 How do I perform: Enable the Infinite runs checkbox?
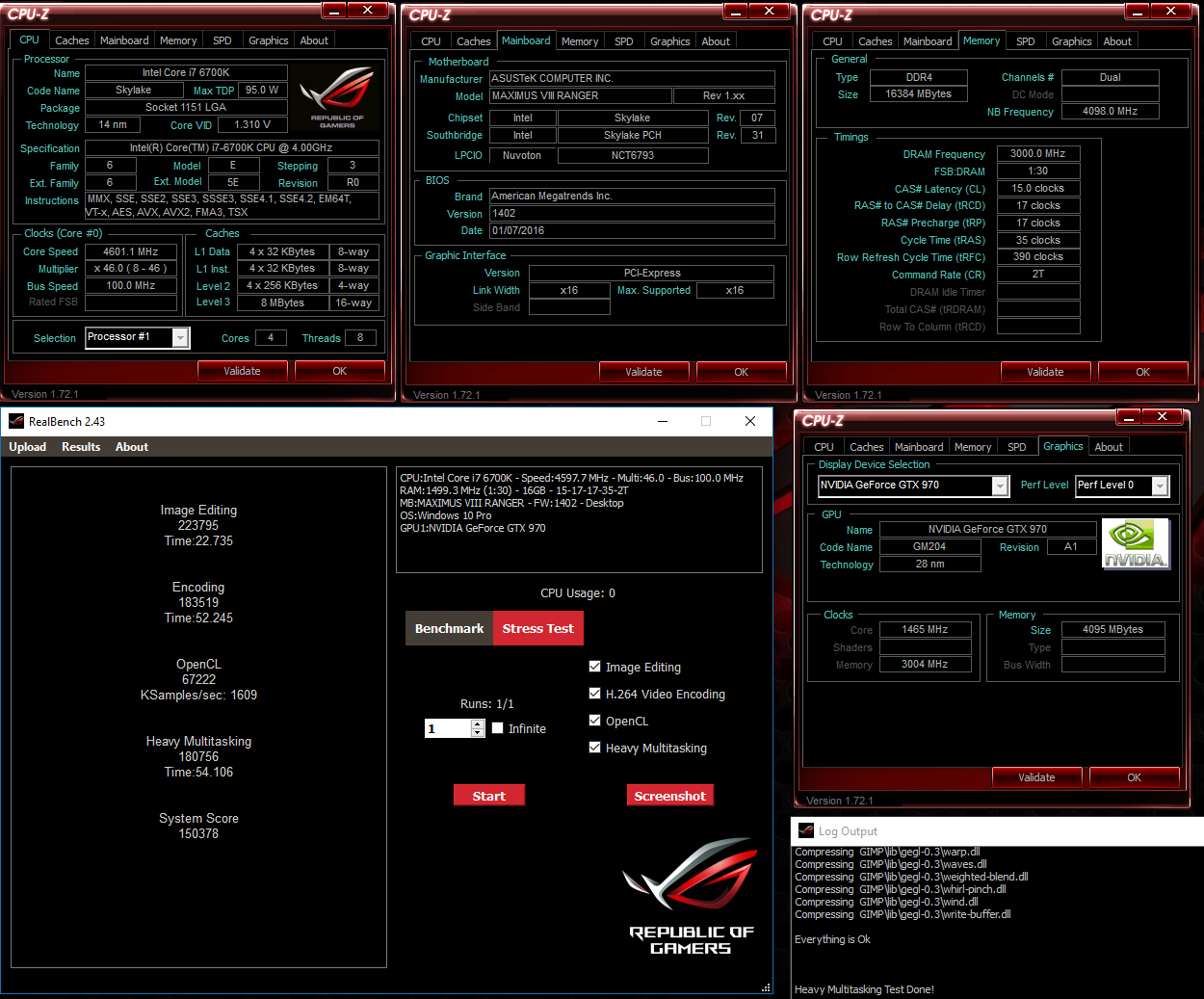[x=497, y=728]
